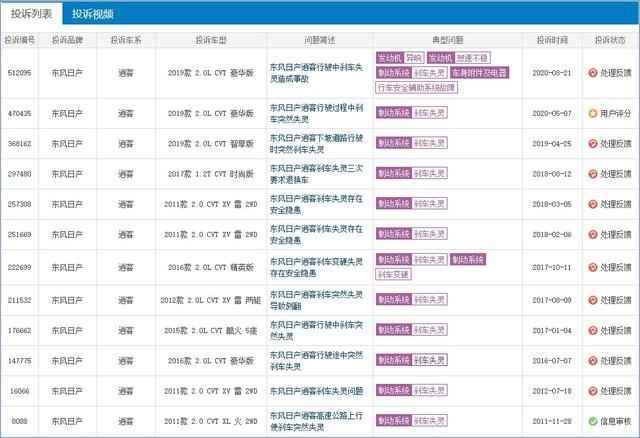Image resolution: width=640 pixels, height=438 pixels.
Task: Open complaint 东风日产逍客行驶途中突然刹车失灵
Action: pyautogui.click(x=316, y=361)
